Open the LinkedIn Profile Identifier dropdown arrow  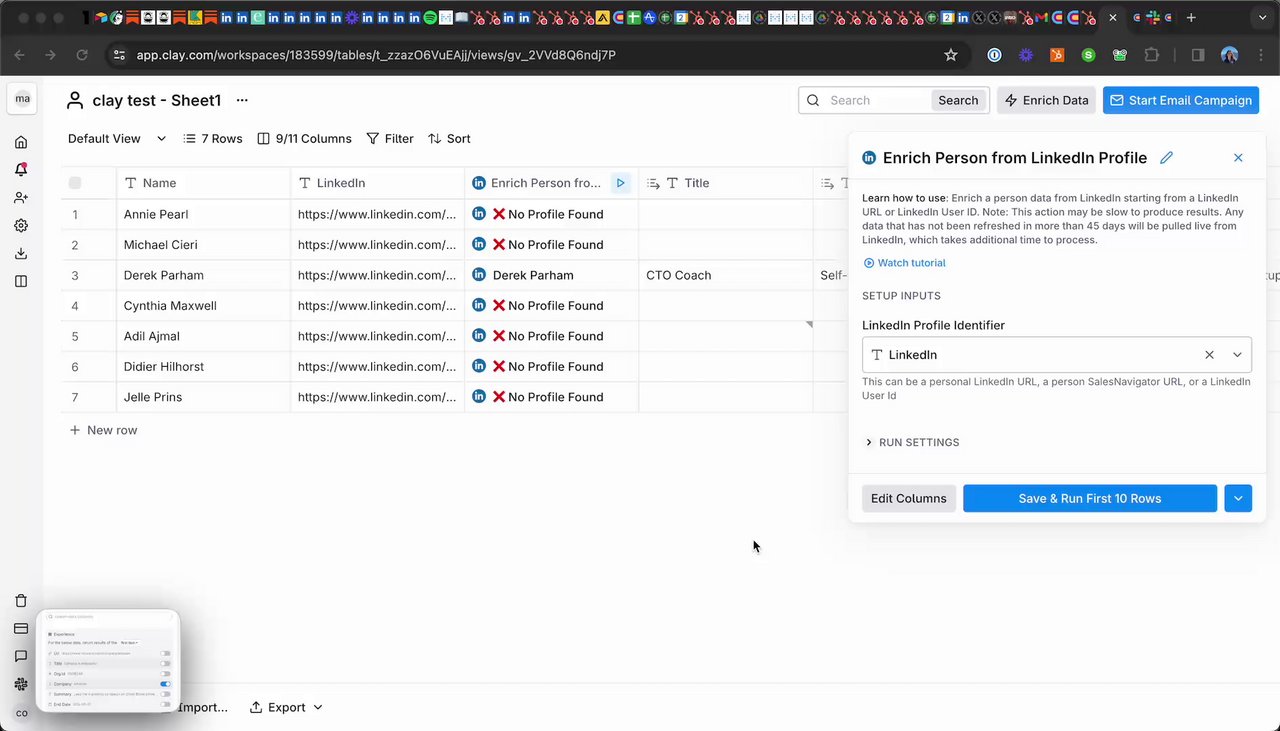coord(1237,355)
